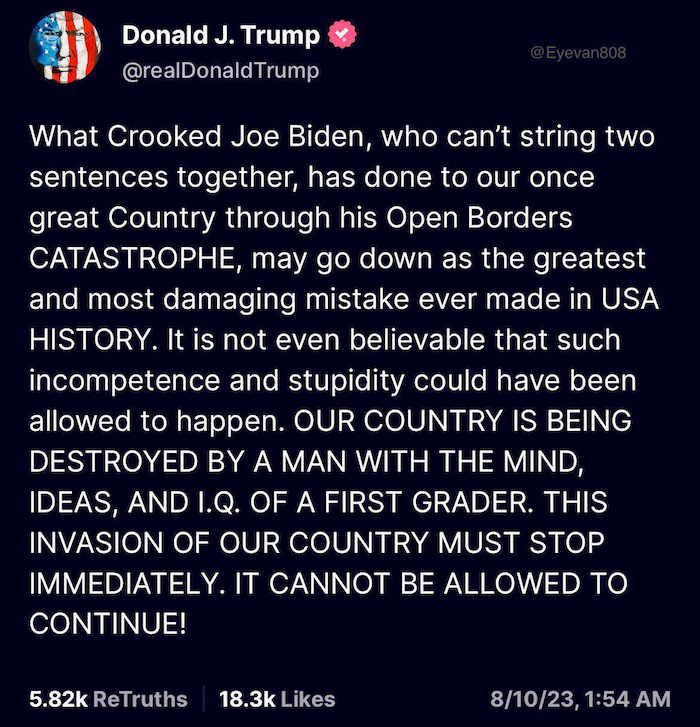View the 5.82k ReTruths count
Image resolution: width=700 pixels, height=727 pixels.
click(108, 699)
